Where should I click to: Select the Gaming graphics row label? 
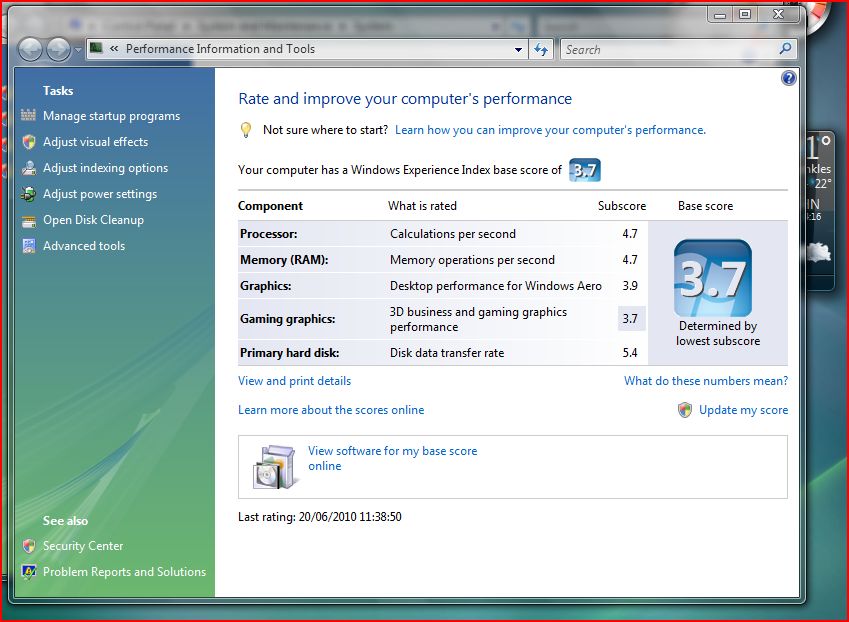tap(288, 319)
